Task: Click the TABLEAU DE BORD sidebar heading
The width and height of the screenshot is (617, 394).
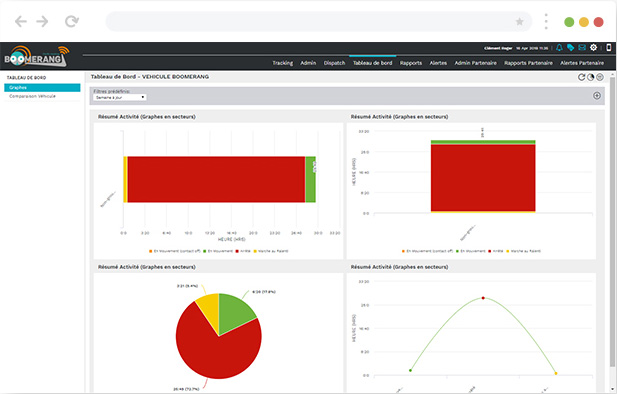Action: pyautogui.click(x=26, y=78)
